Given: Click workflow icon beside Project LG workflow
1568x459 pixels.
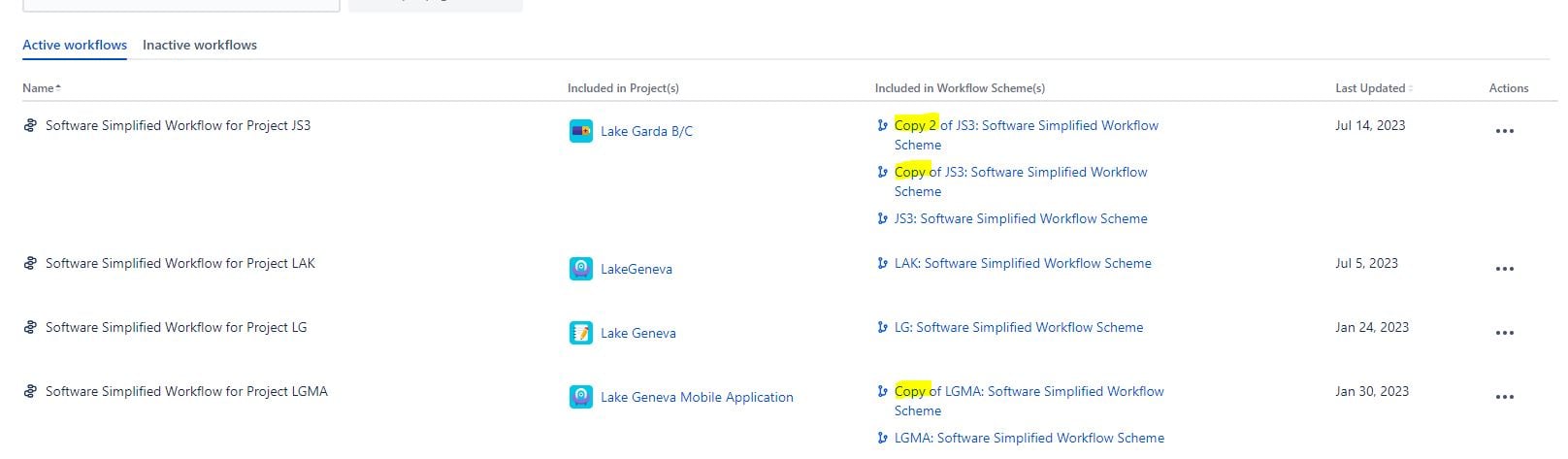Looking at the screenshot, I should [x=30, y=327].
